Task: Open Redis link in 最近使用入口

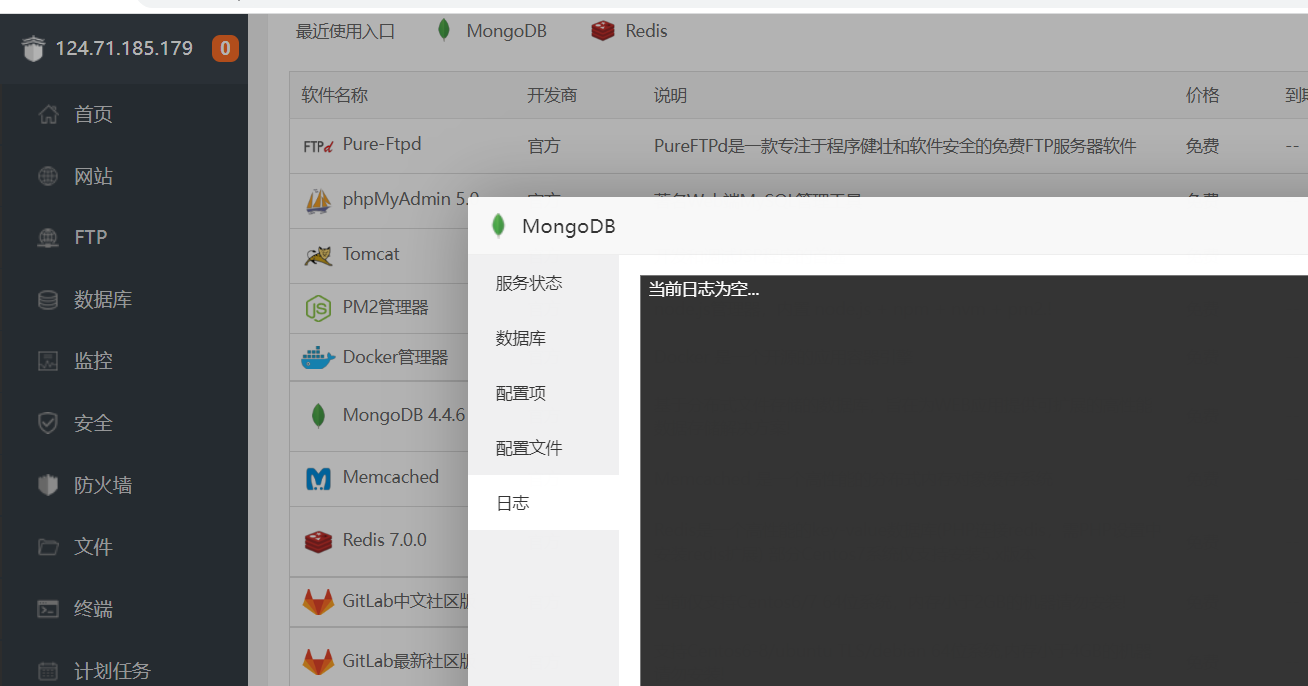Action: 646,31
